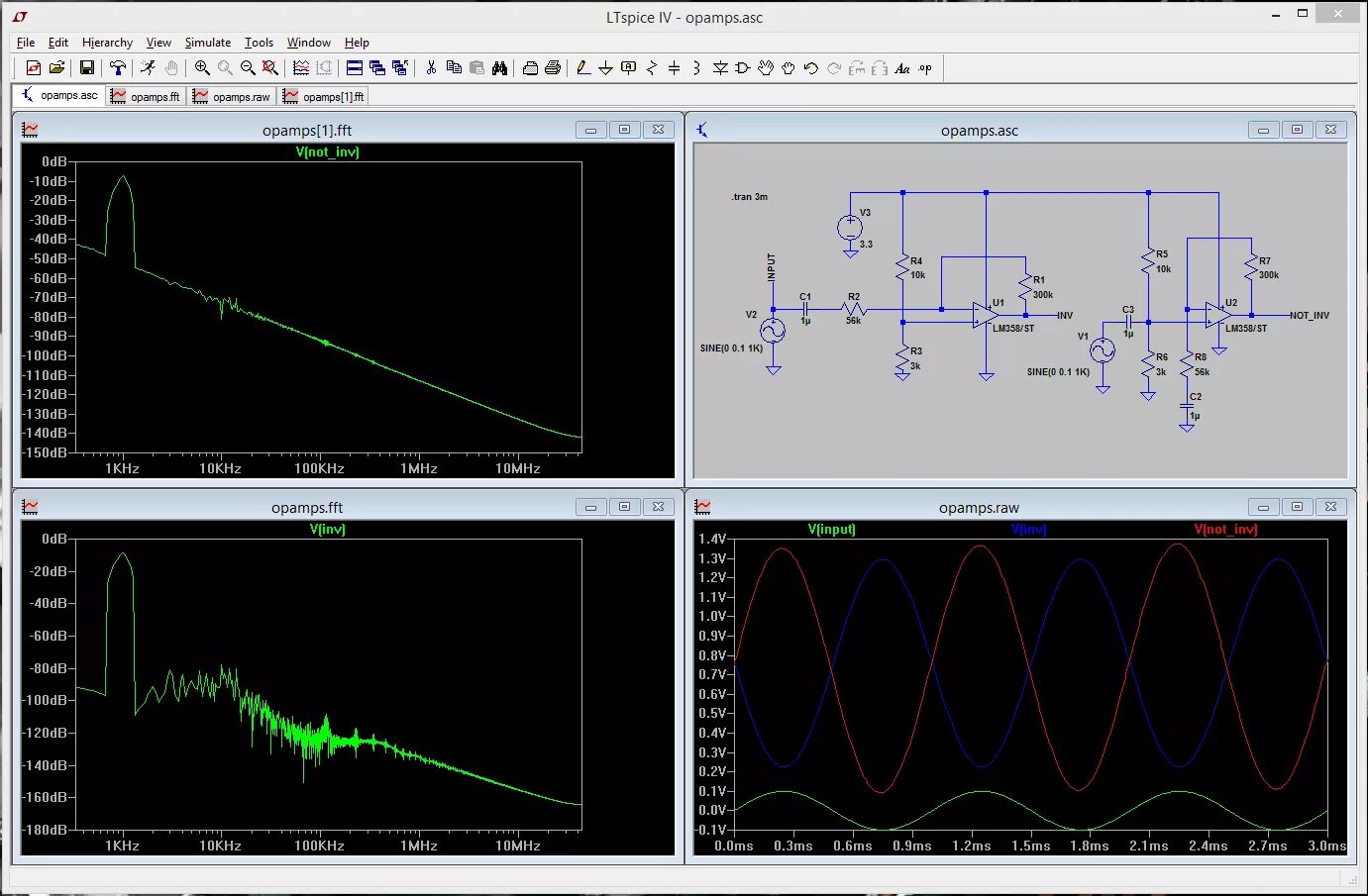Minimize the opamps.fft plot window

coord(590,507)
